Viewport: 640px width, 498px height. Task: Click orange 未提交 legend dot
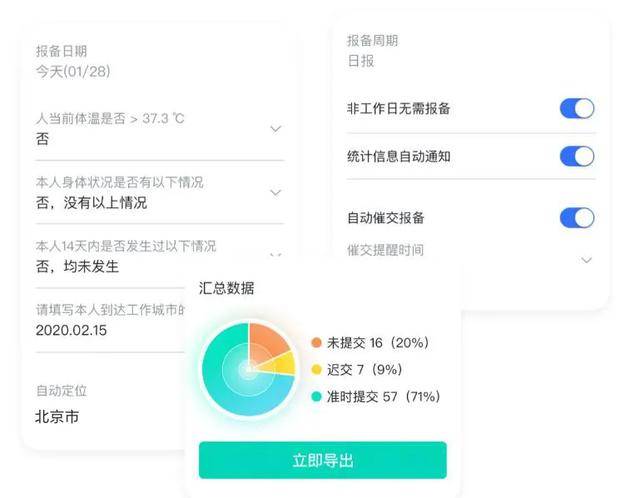tap(317, 343)
